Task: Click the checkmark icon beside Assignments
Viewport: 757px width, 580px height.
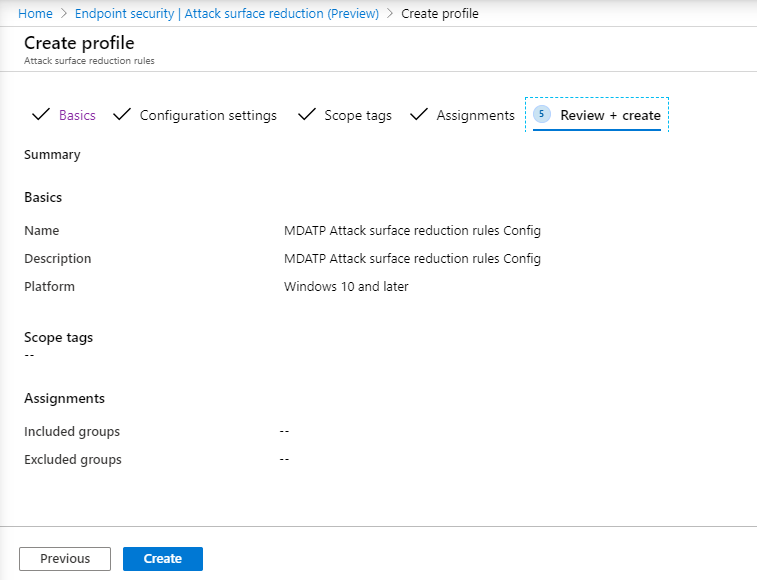Action: pyautogui.click(x=419, y=114)
